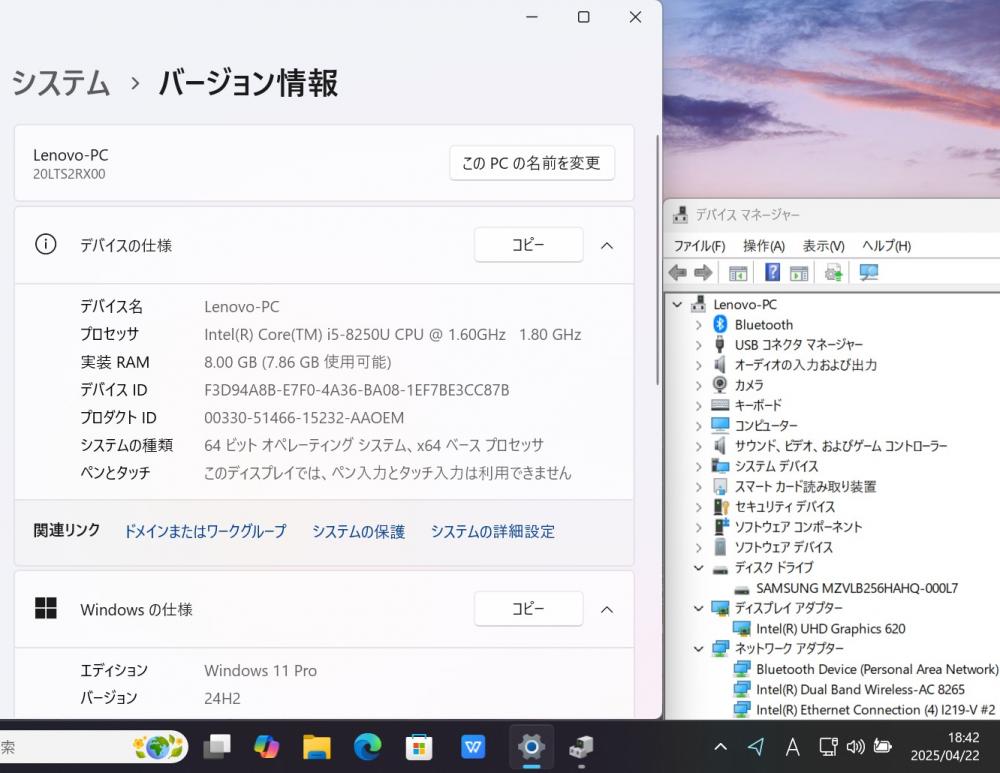Select the スマート カード読み取り装置 icon

[x=720, y=486]
